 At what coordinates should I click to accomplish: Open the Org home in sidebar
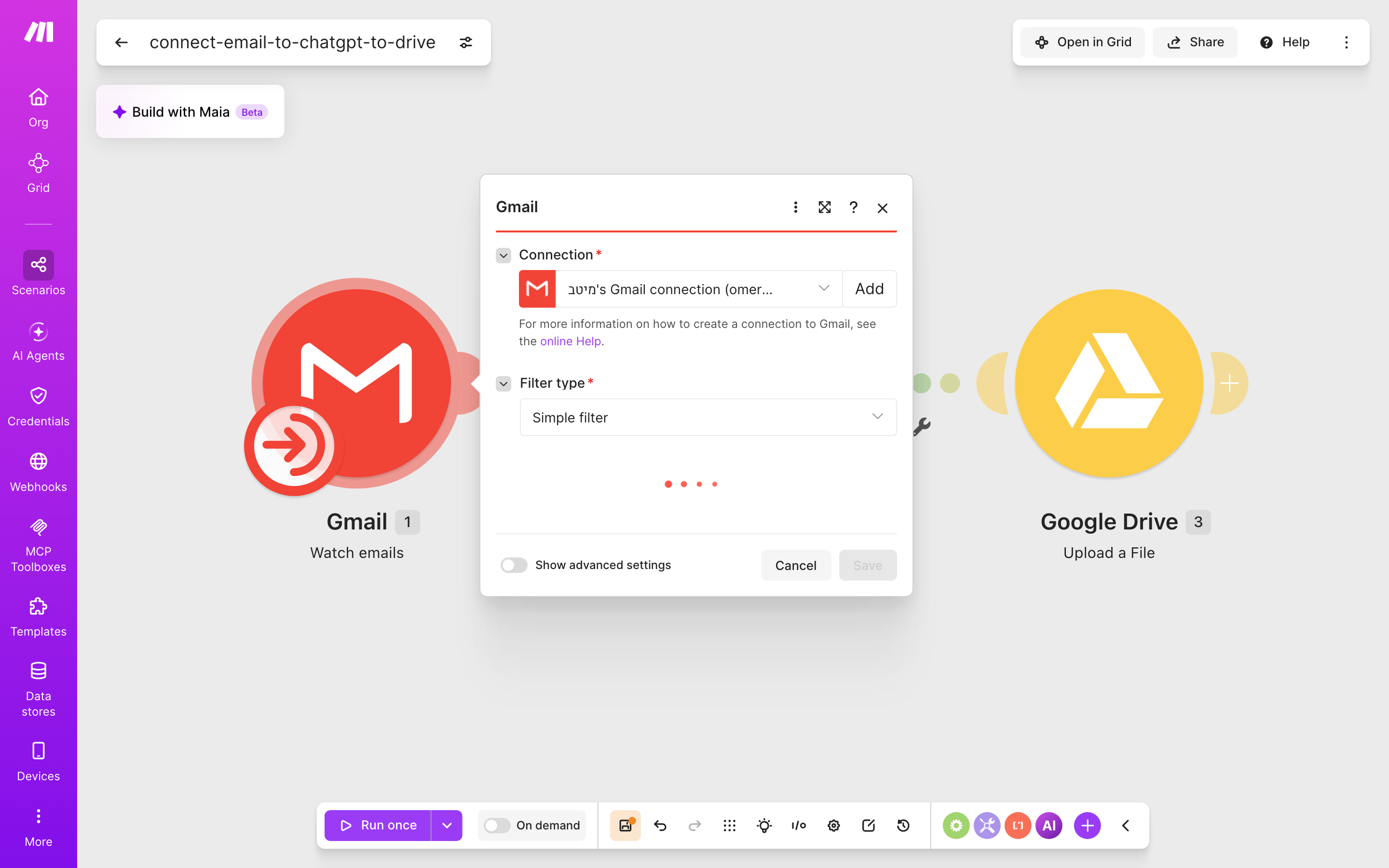point(39,108)
